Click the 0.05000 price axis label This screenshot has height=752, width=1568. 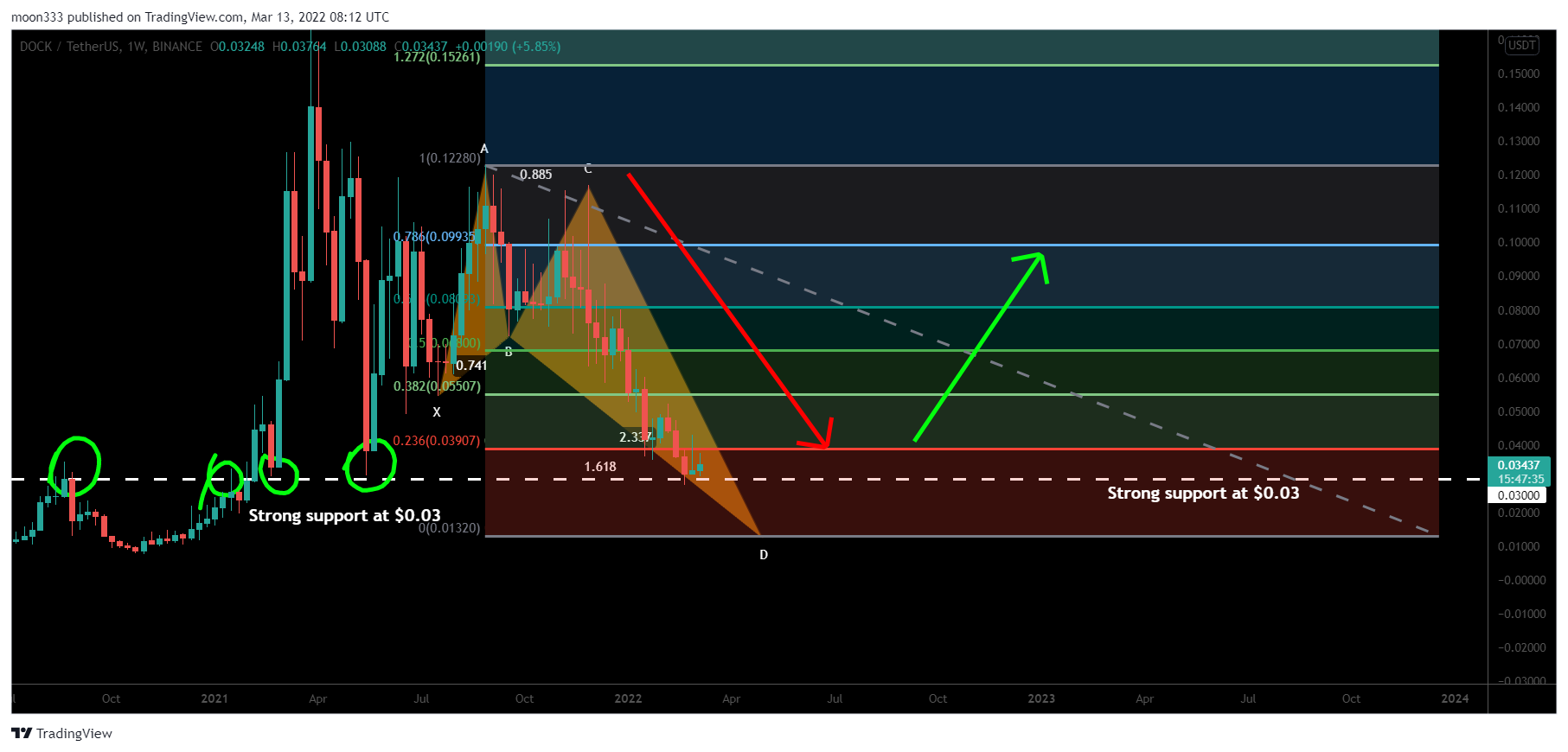click(1519, 412)
